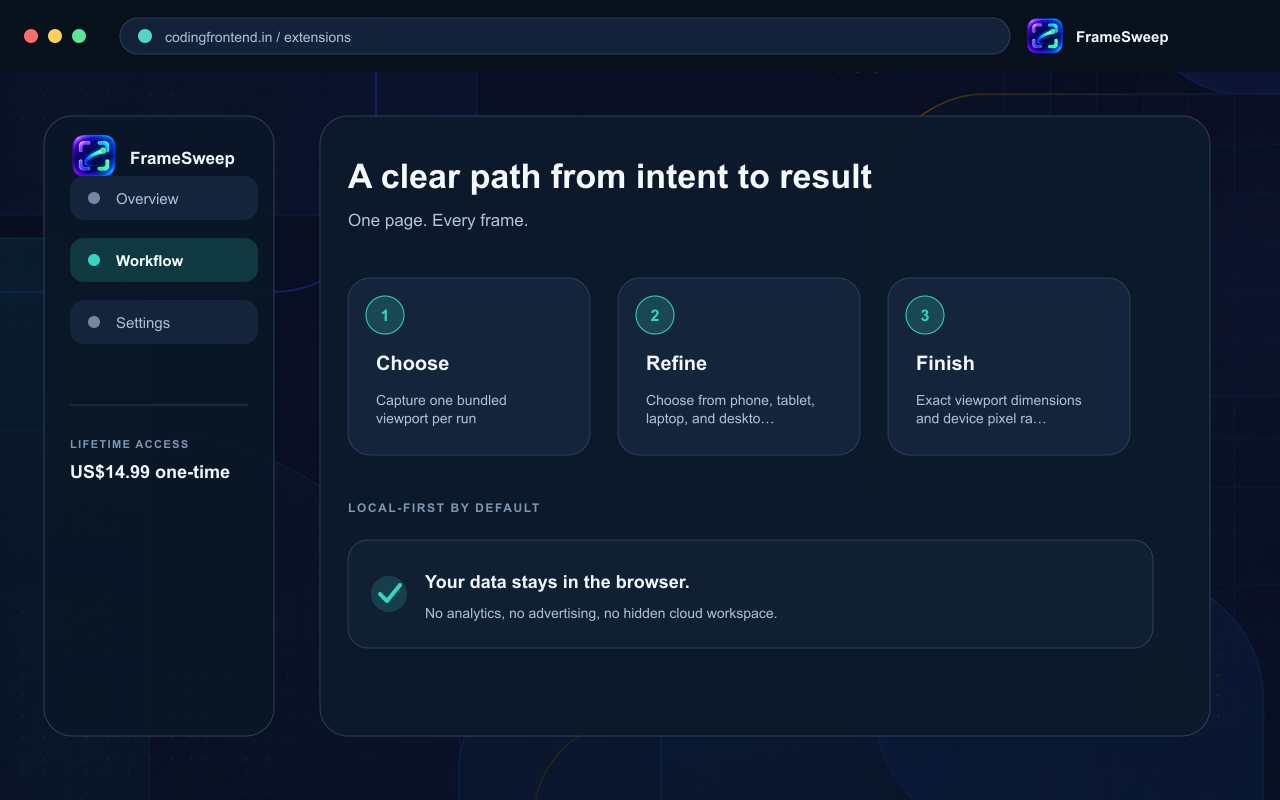
Task: Click the red close window button
Action: (x=31, y=36)
